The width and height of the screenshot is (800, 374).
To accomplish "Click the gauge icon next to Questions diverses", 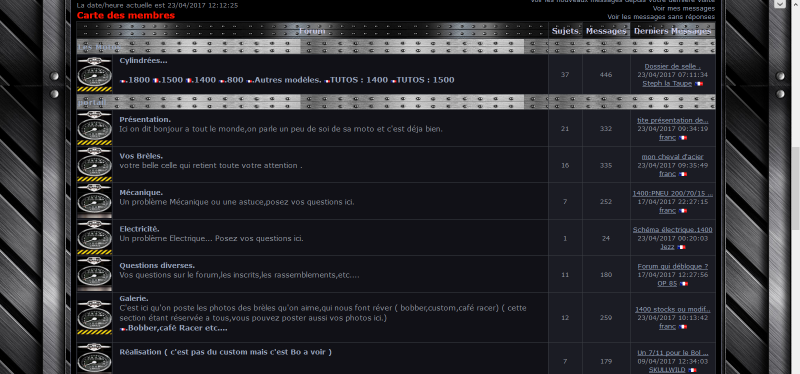I will pyautogui.click(x=94, y=274).
